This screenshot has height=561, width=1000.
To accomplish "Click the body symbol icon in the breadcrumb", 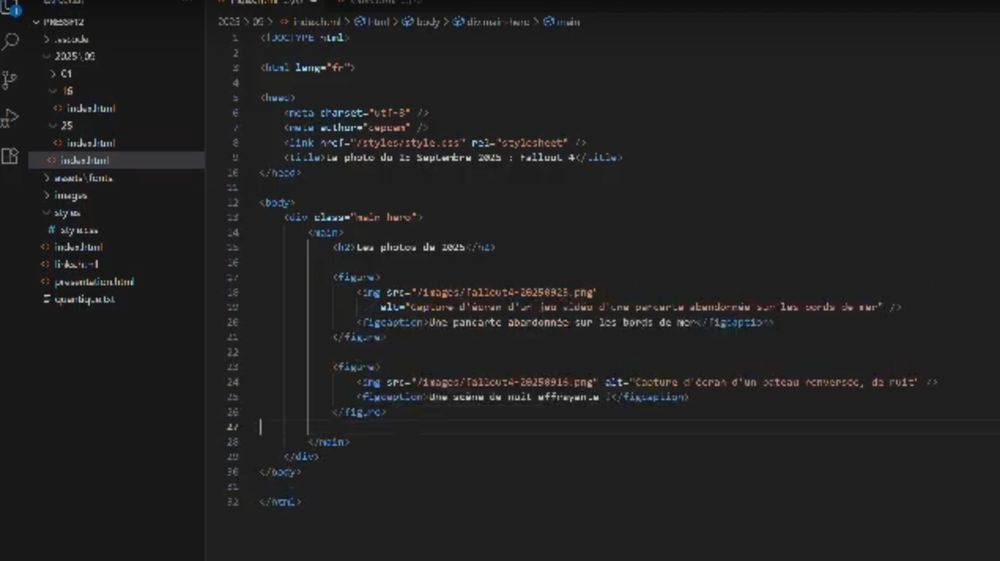I will click(x=407, y=22).
